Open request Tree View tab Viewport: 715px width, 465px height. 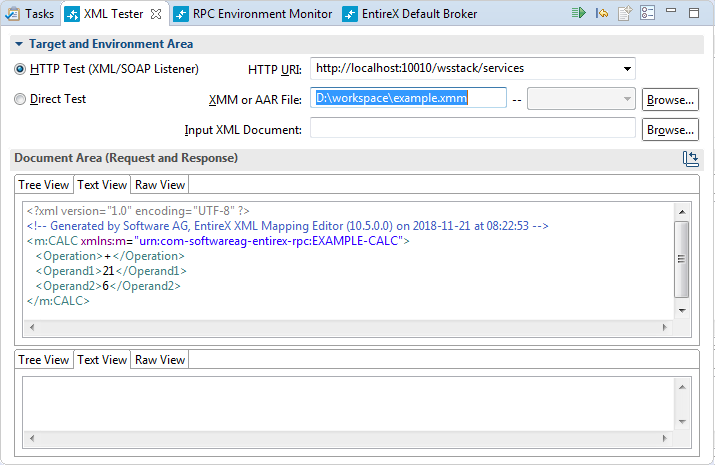44,185
